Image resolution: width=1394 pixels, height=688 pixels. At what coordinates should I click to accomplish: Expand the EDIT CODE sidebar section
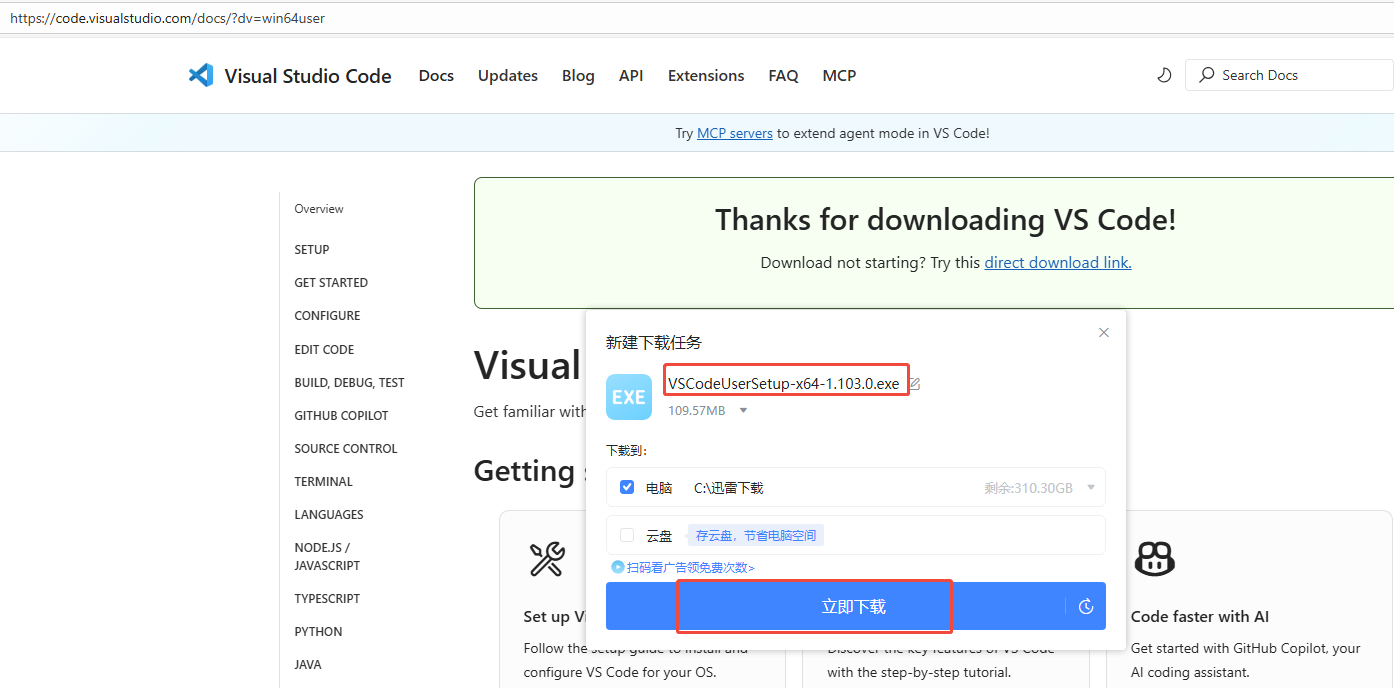point(324,349)
